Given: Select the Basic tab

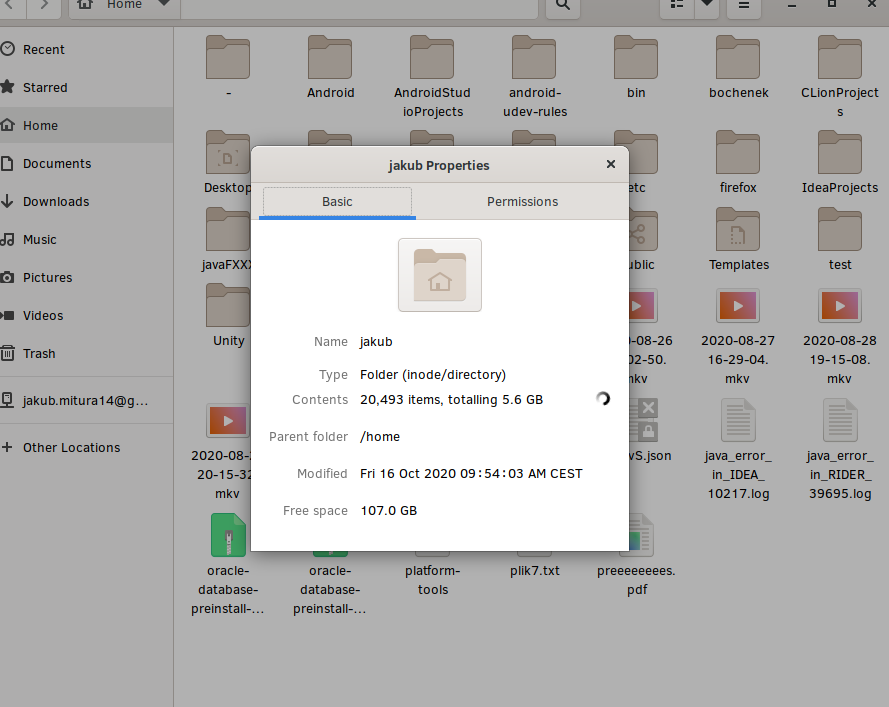Looking at the screenshot, I should point(337,202).
